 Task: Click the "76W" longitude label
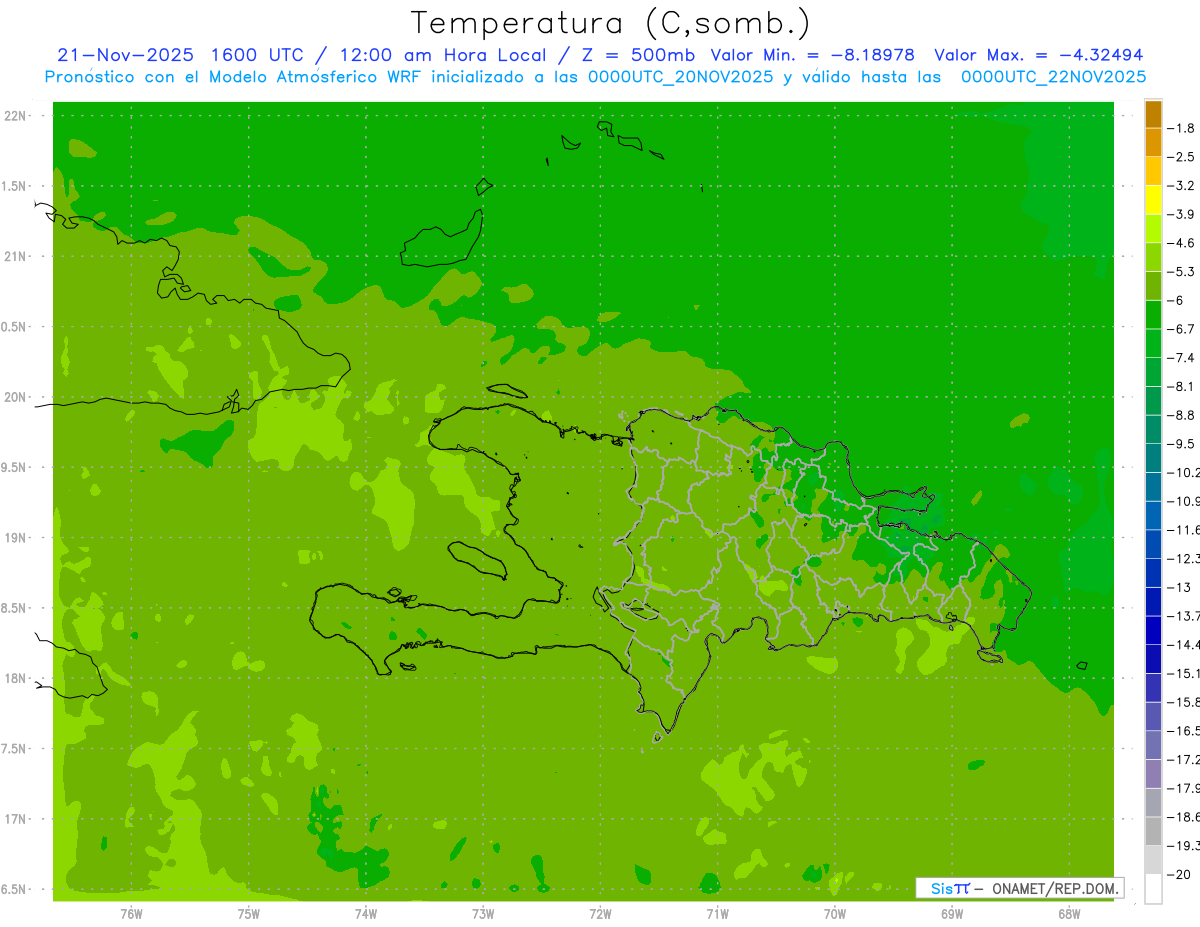[x=131, y=913]
